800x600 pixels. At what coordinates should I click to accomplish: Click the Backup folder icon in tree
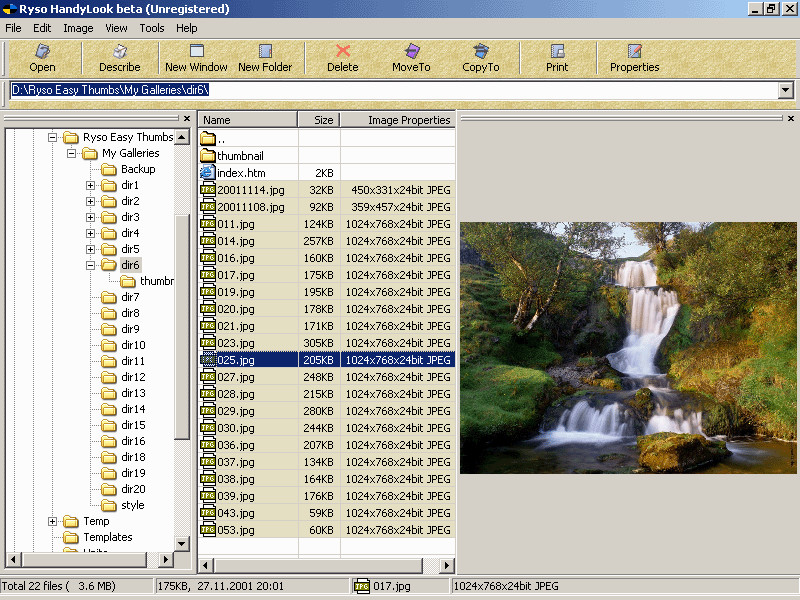point(109,169)
